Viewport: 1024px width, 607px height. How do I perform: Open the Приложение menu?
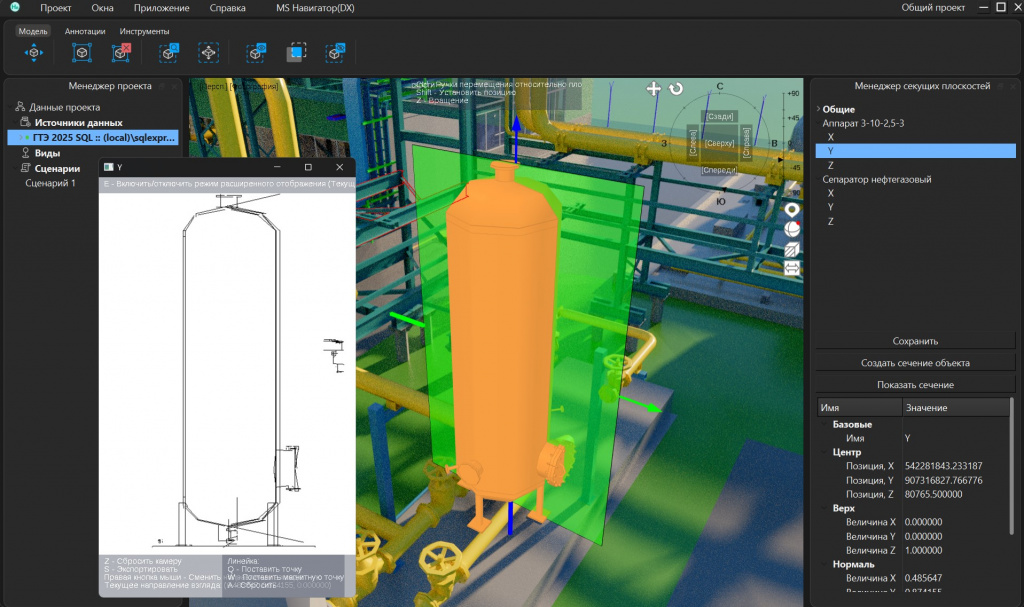tap(161, 8)
